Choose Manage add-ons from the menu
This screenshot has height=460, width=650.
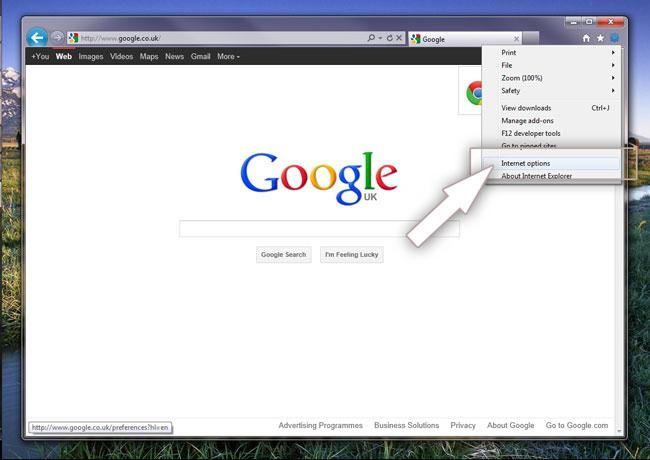pos(552,121)
